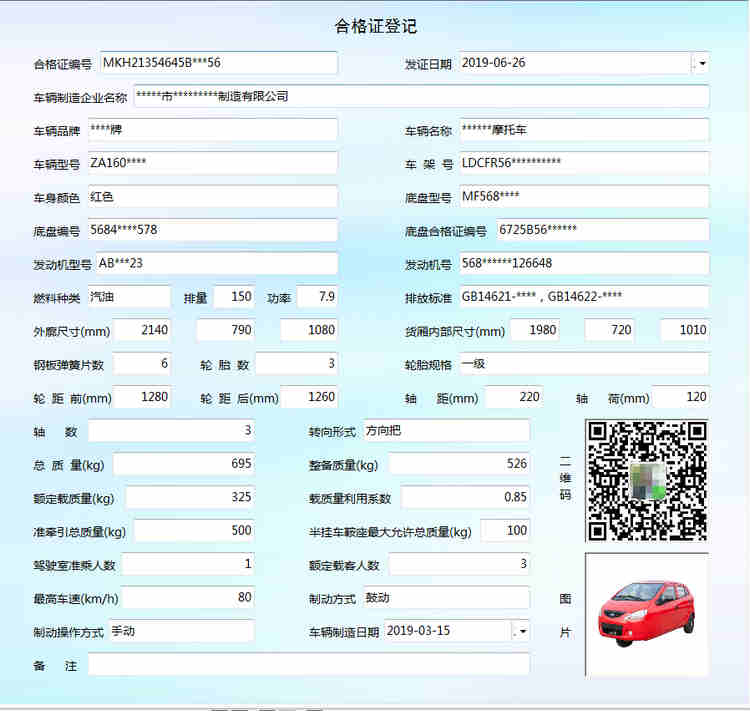The width and height of the screenshot is (750, 711).
Task: Click the 底盘合格证编号 input field
Action: (x=603, y=231)
